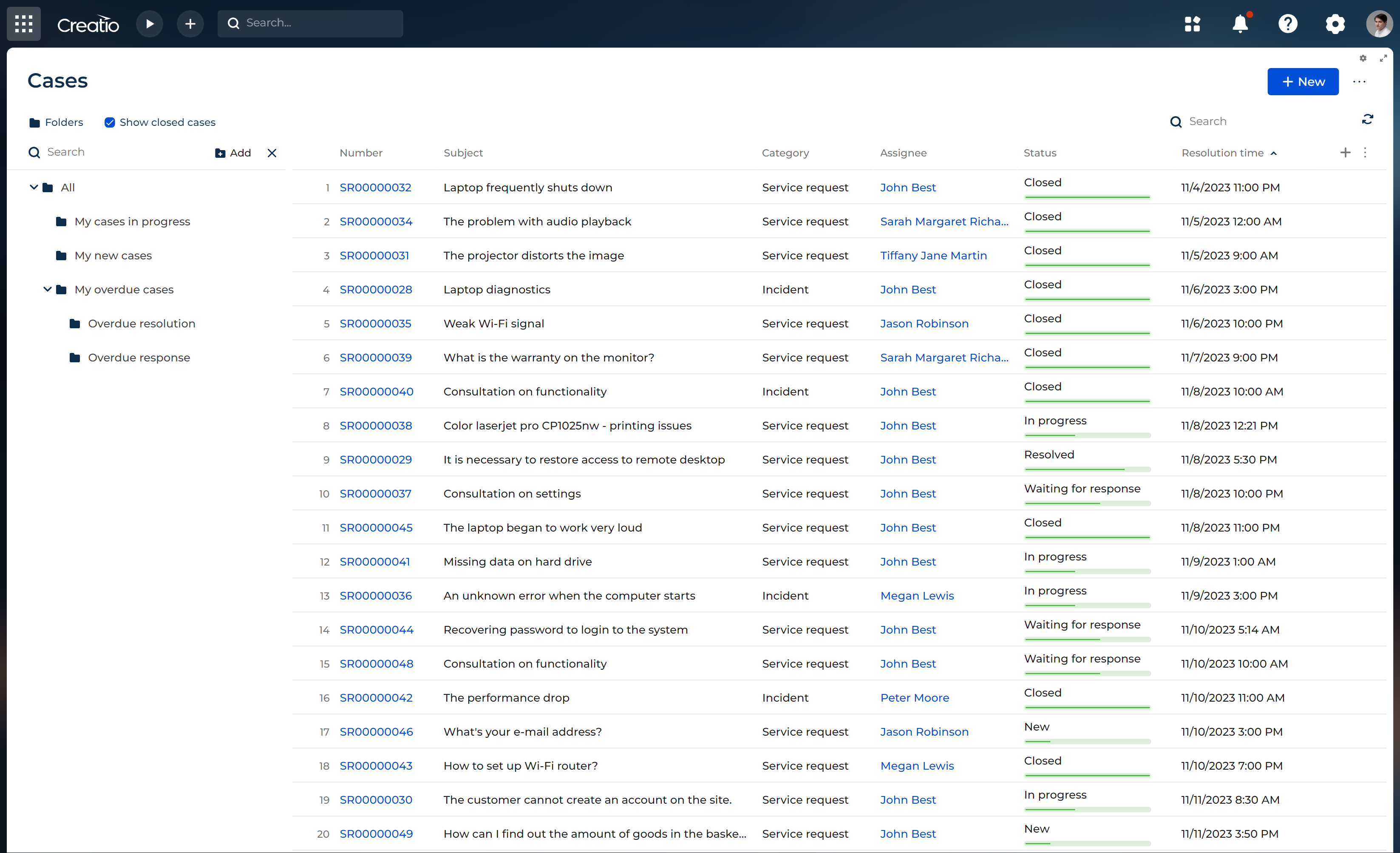Open the help center question mark

(1287, 23)
